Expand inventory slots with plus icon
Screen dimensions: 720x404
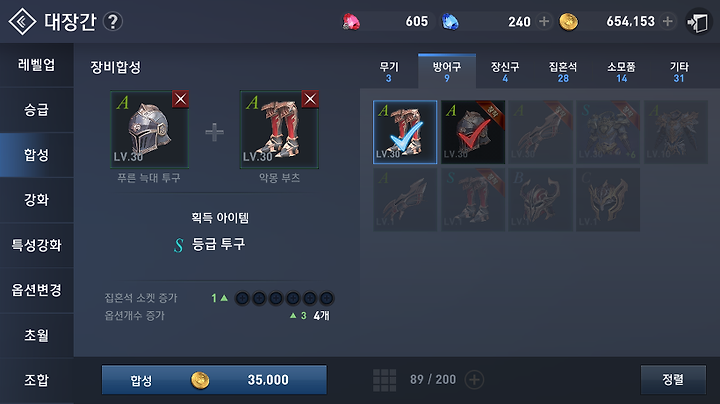point(474,380)
